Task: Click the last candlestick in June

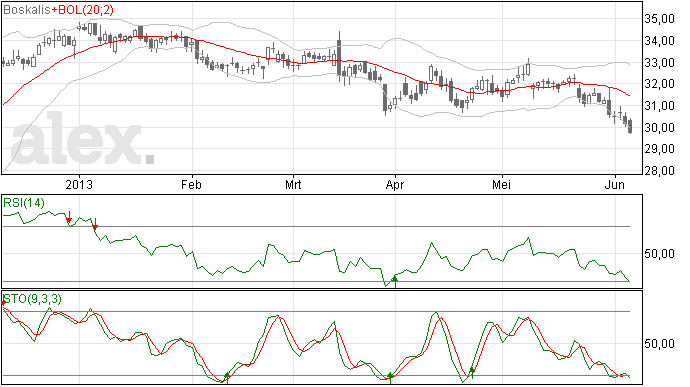Action: pos(630,126)
